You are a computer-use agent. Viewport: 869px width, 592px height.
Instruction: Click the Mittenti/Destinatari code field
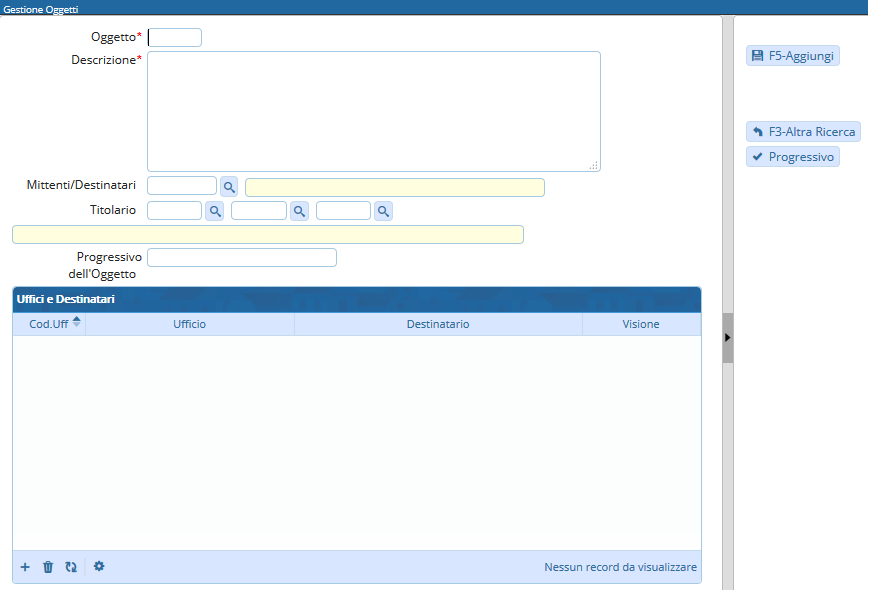[181, 186]
